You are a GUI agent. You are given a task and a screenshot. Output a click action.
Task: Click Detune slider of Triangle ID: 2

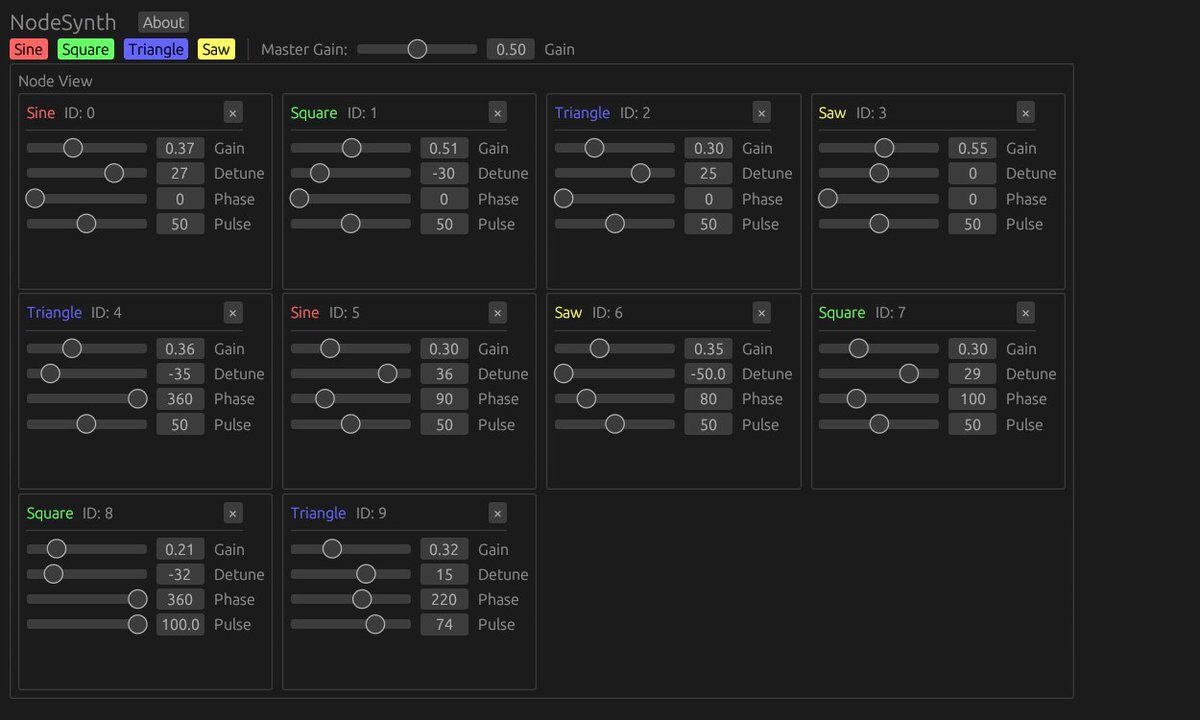click(x=615, y=173)
